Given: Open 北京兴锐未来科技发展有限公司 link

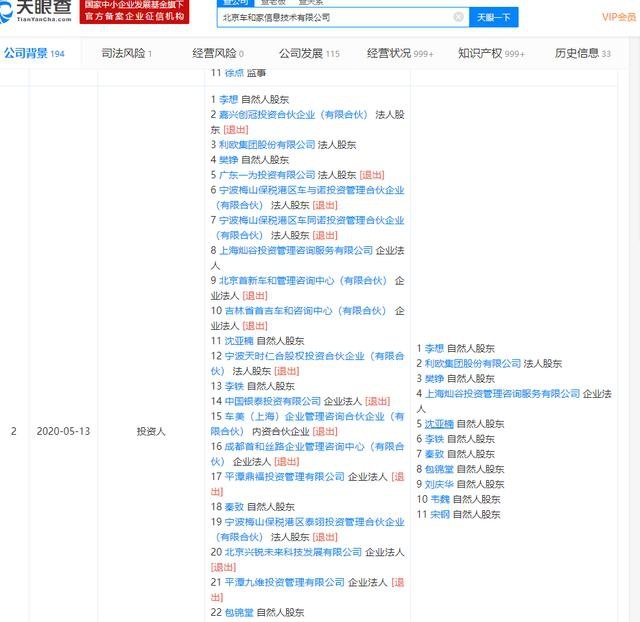Looking at the screenshot, I should [293, 553].
